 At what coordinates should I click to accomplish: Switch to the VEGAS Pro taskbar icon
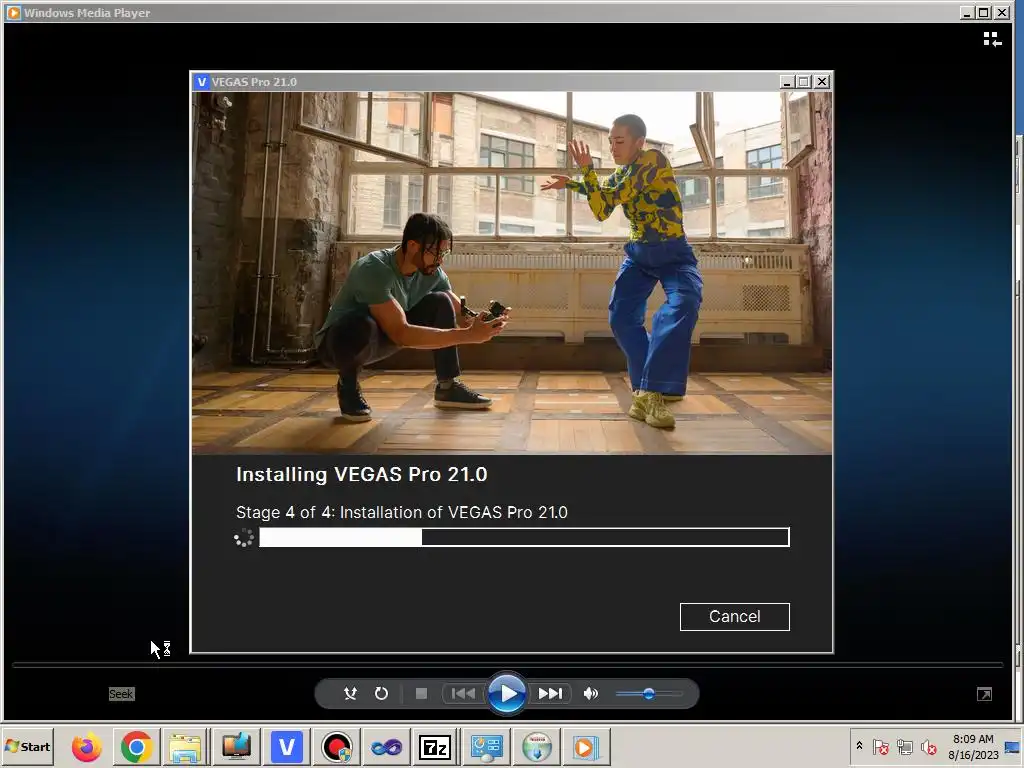point(287,747)
